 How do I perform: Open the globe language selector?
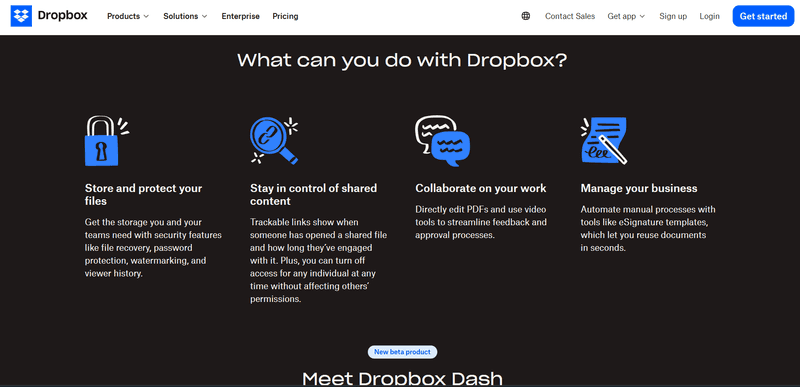tap(526, 16)
